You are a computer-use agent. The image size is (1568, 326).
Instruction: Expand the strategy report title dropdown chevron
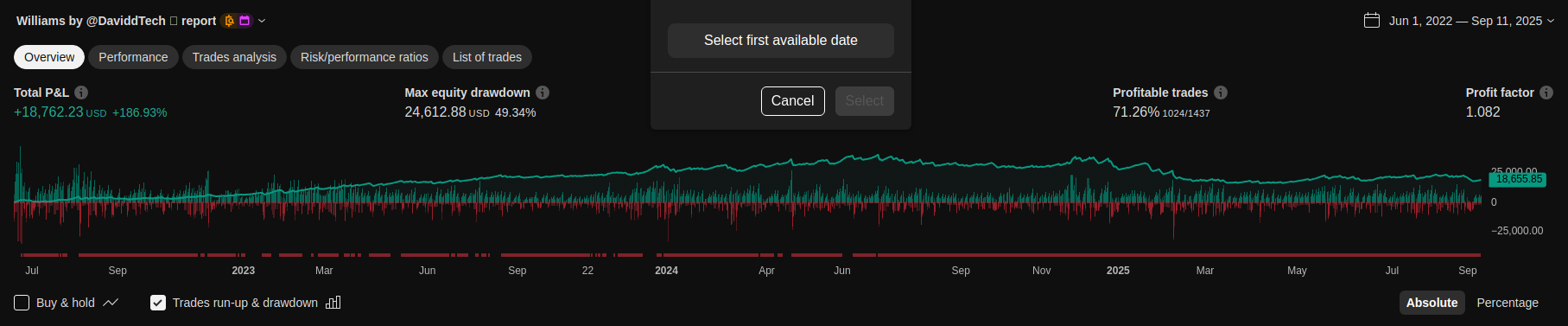(262, 21)
